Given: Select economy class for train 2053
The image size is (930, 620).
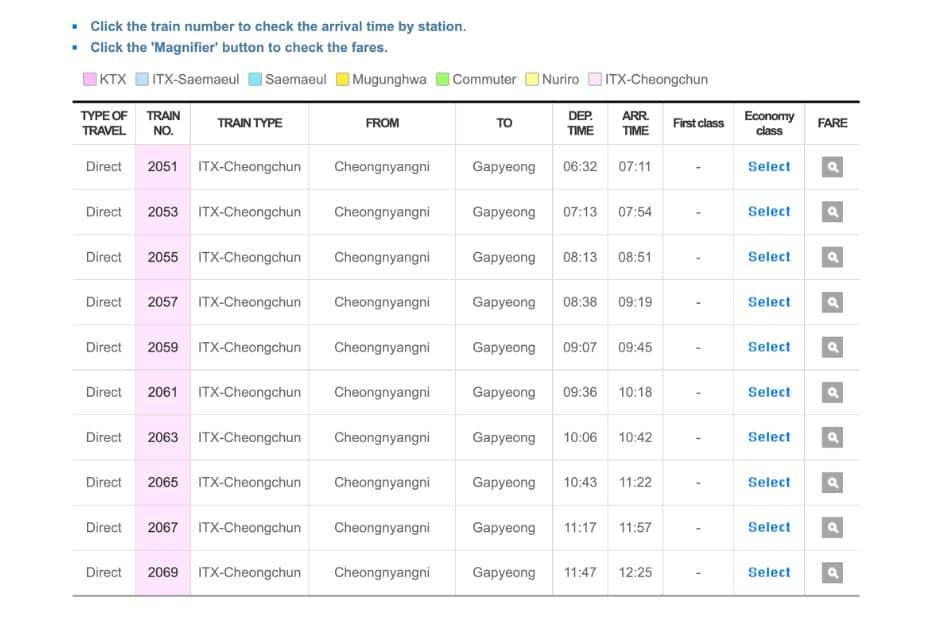Looking at the screenshot, I should coord(769,212).
